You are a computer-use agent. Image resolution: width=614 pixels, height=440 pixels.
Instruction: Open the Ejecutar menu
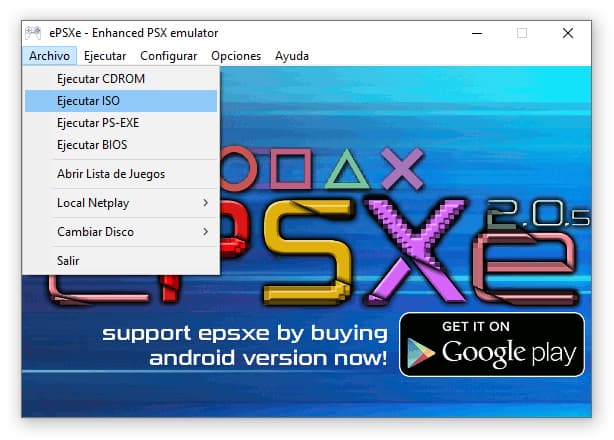coord(105,56)
